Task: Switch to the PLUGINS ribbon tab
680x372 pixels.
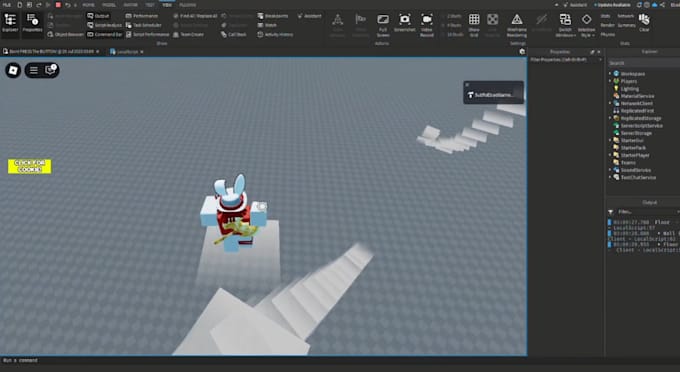Action: pos(188,5)
